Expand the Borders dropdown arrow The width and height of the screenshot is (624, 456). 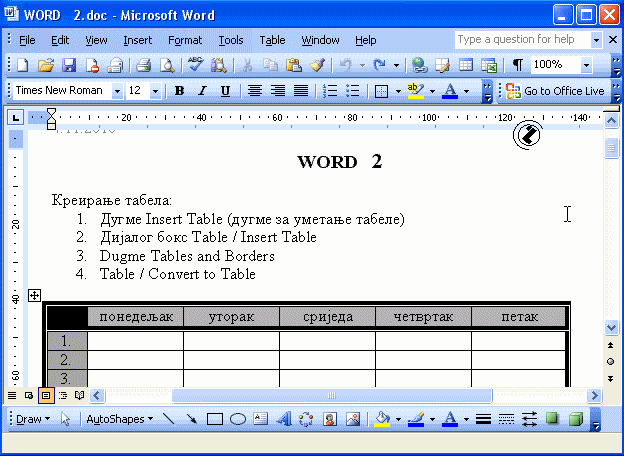[398, 91]
